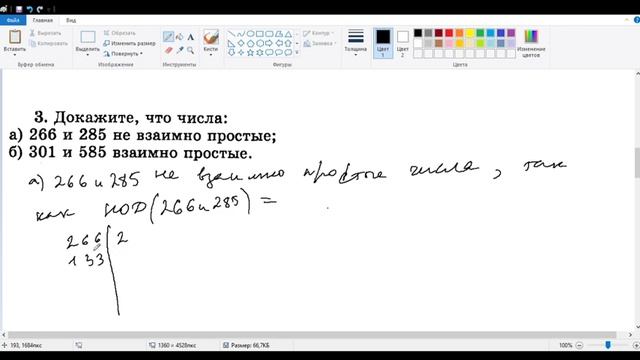
Task: Choose the five-point star shape
Action: pos(250,52)
